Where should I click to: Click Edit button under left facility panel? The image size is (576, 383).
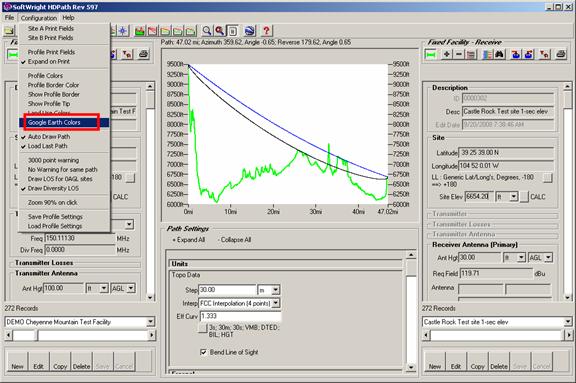point(39,361)
